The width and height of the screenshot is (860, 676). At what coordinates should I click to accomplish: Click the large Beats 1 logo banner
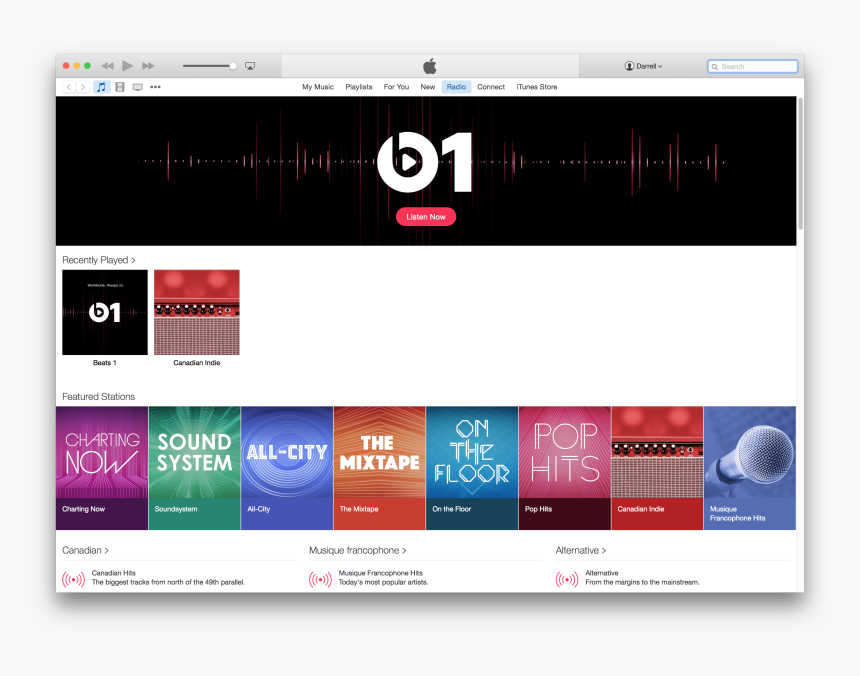point(425,162)
